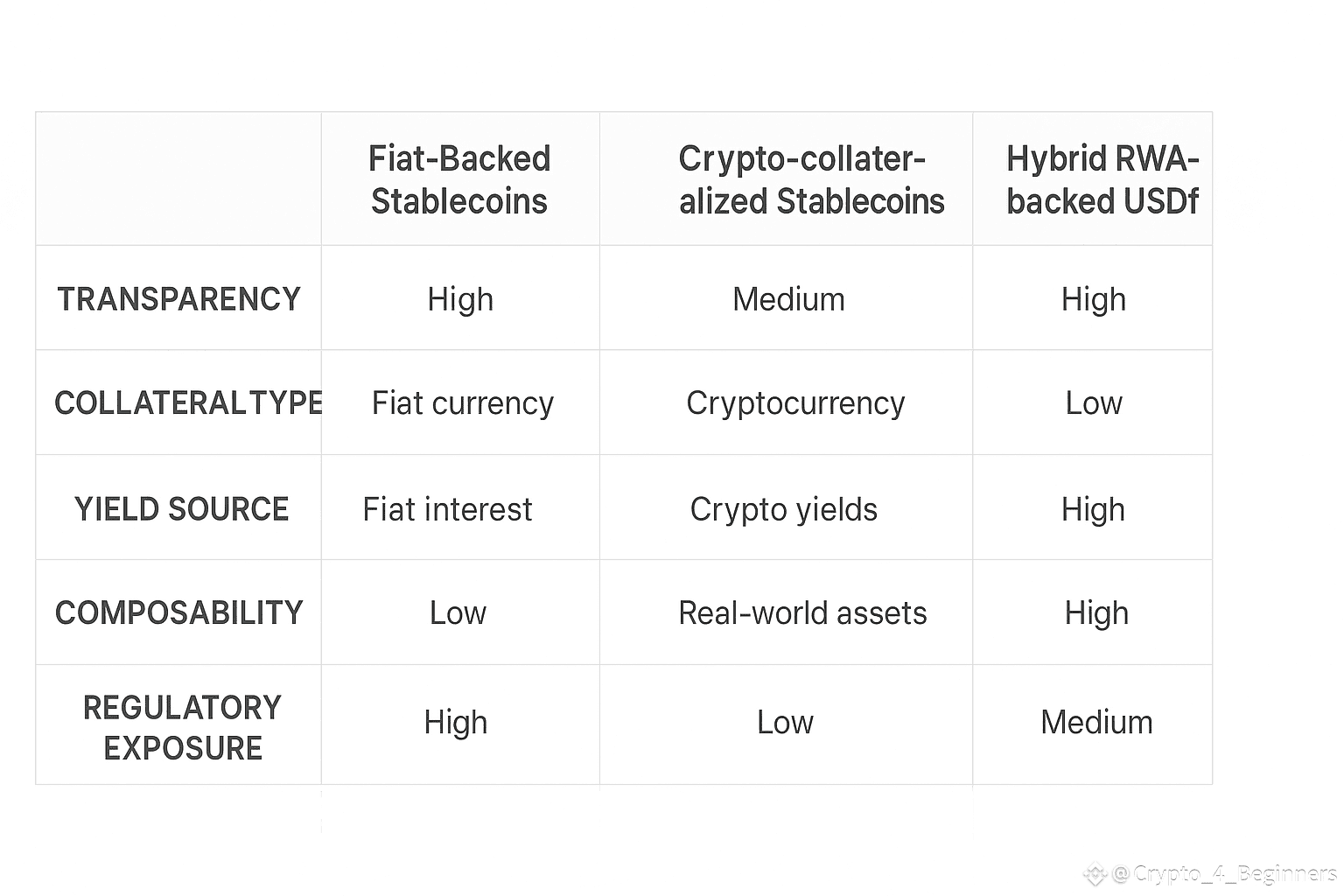
Task: Select the Hybrid RWA-backed USDf column header
Action: 1102,179
